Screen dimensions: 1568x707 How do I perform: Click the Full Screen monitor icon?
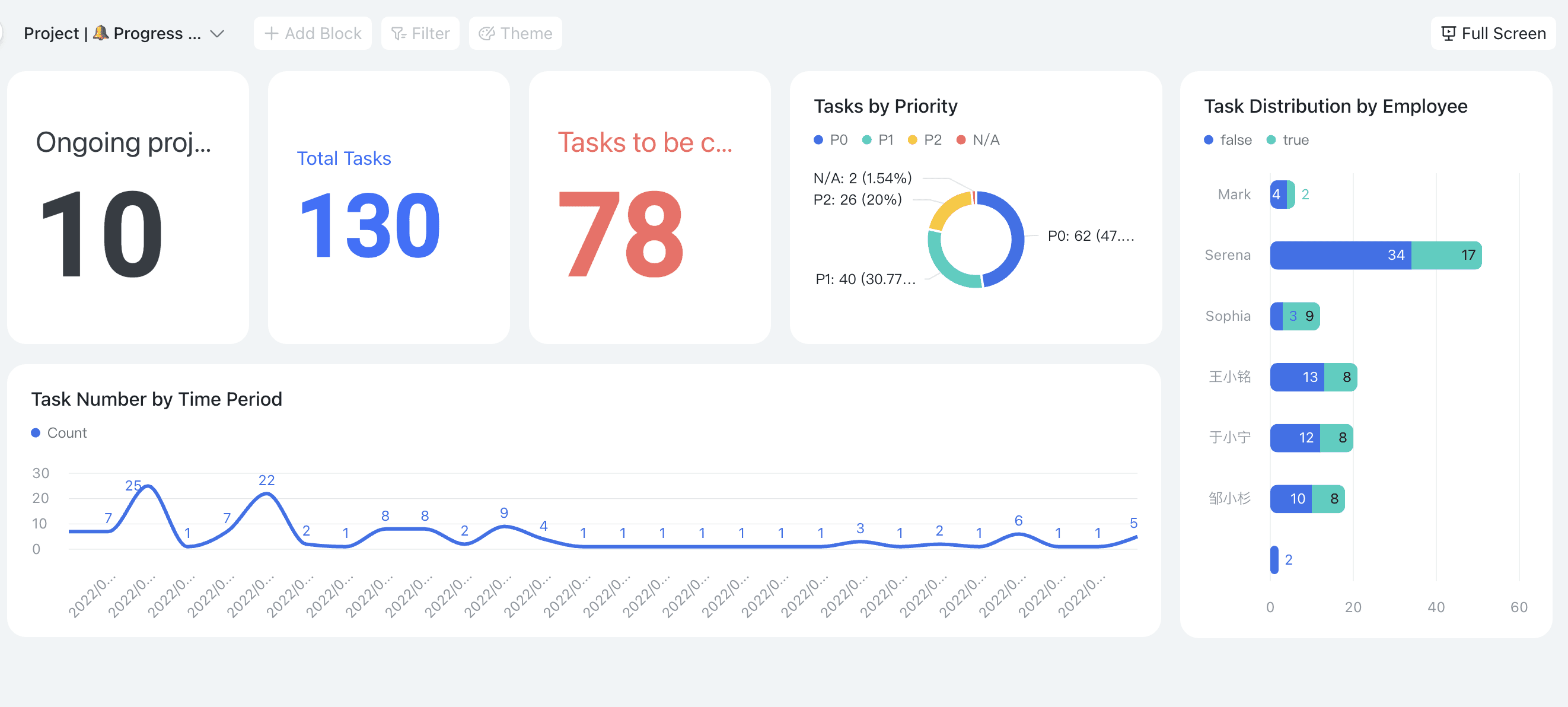pos(1449,33)
